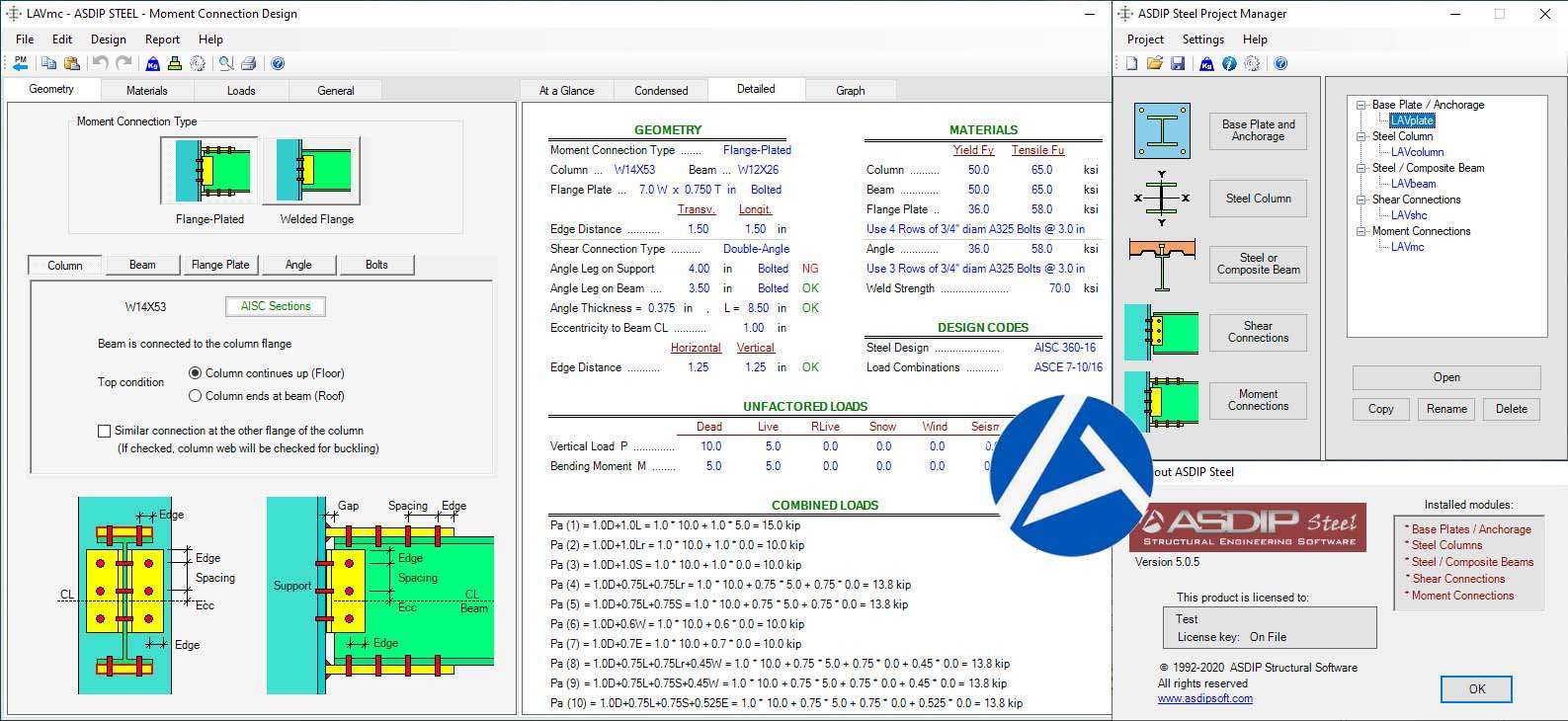Open print preview with the magnifier icon
This screenshot has height=721, width=1568.
[226, 63]
